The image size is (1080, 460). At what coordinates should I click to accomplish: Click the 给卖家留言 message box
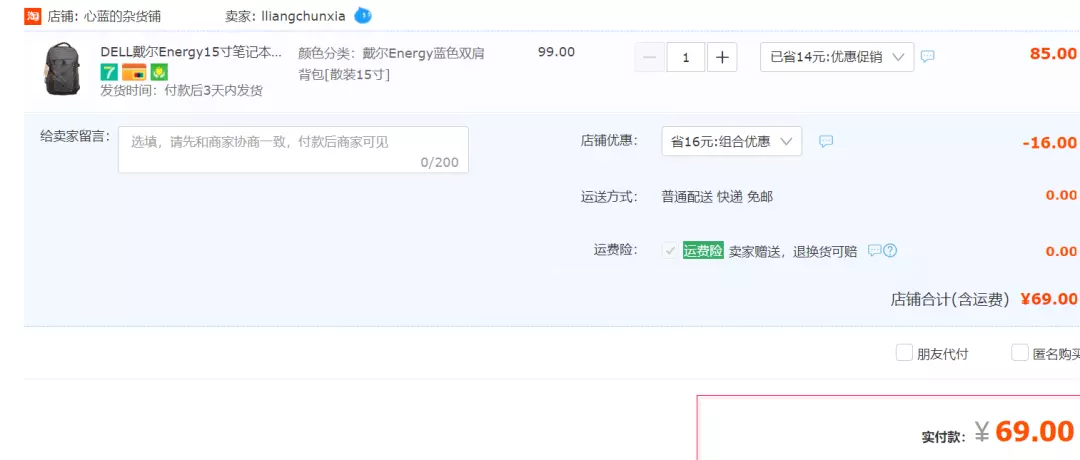click(x=293, y=149)
